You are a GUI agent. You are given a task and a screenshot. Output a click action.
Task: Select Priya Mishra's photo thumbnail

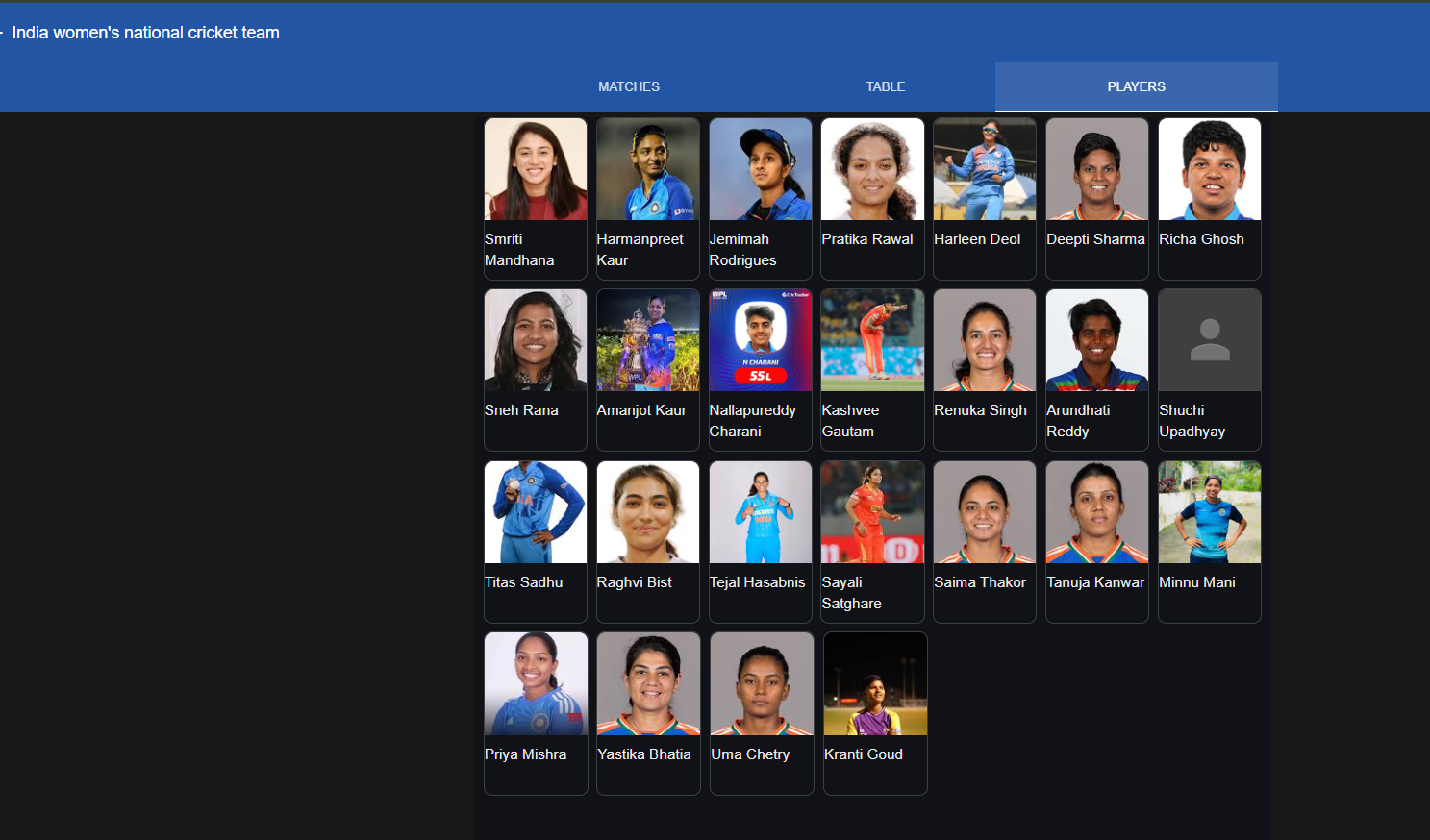tap(536, 683)
